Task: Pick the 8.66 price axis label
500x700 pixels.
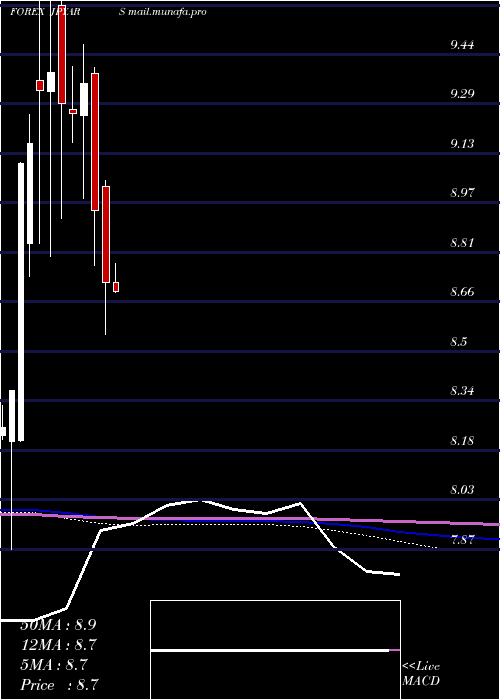Action: 462,292
